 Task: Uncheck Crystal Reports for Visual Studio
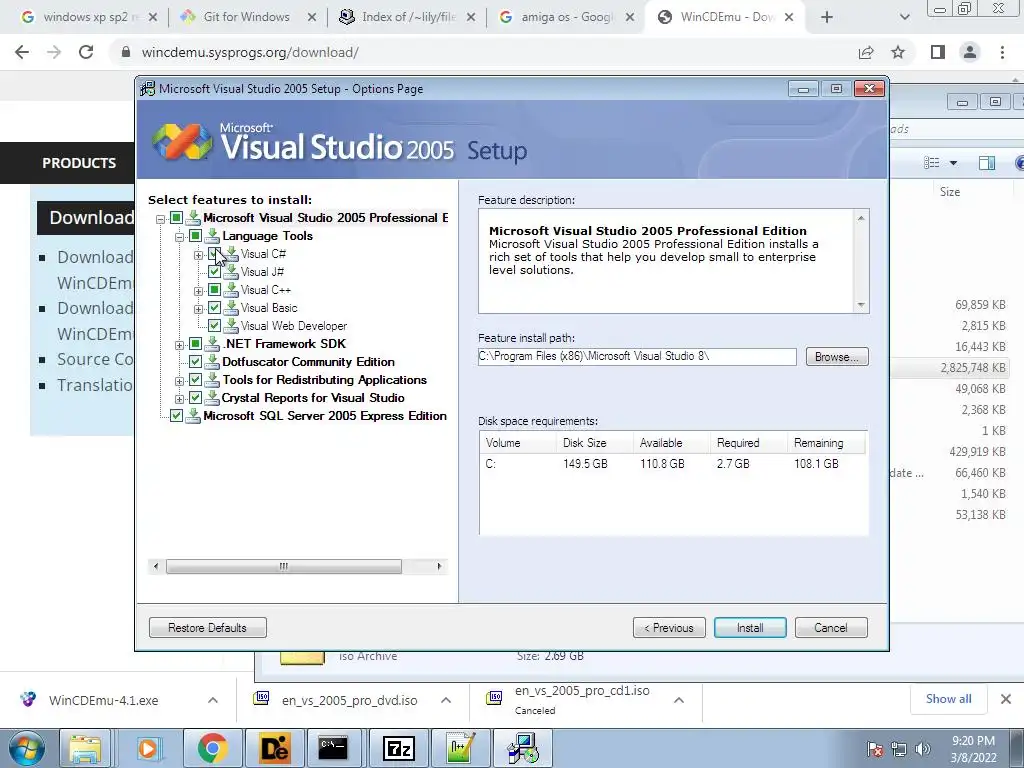195,398
